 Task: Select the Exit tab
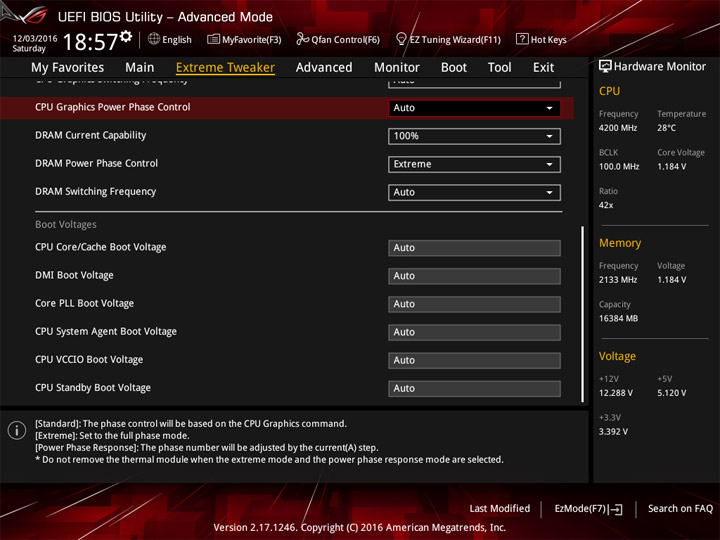click(x=543, y=68)
